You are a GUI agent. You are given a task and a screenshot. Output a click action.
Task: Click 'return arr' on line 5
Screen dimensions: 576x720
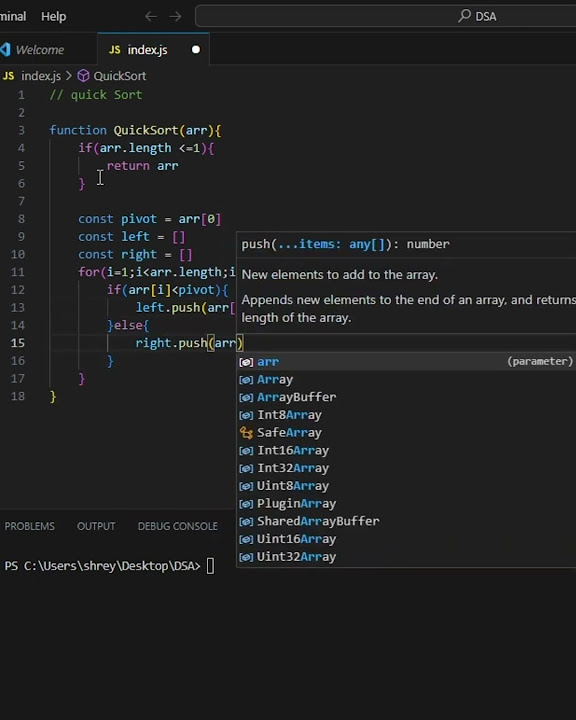[142, 166]
